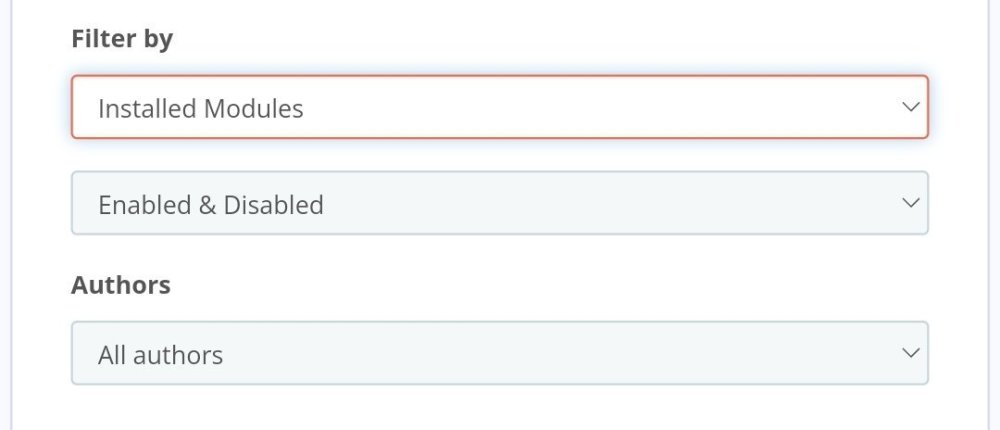Expand the authors filter combo box
The image size is (1000, 430).
[x=499, y=353]
